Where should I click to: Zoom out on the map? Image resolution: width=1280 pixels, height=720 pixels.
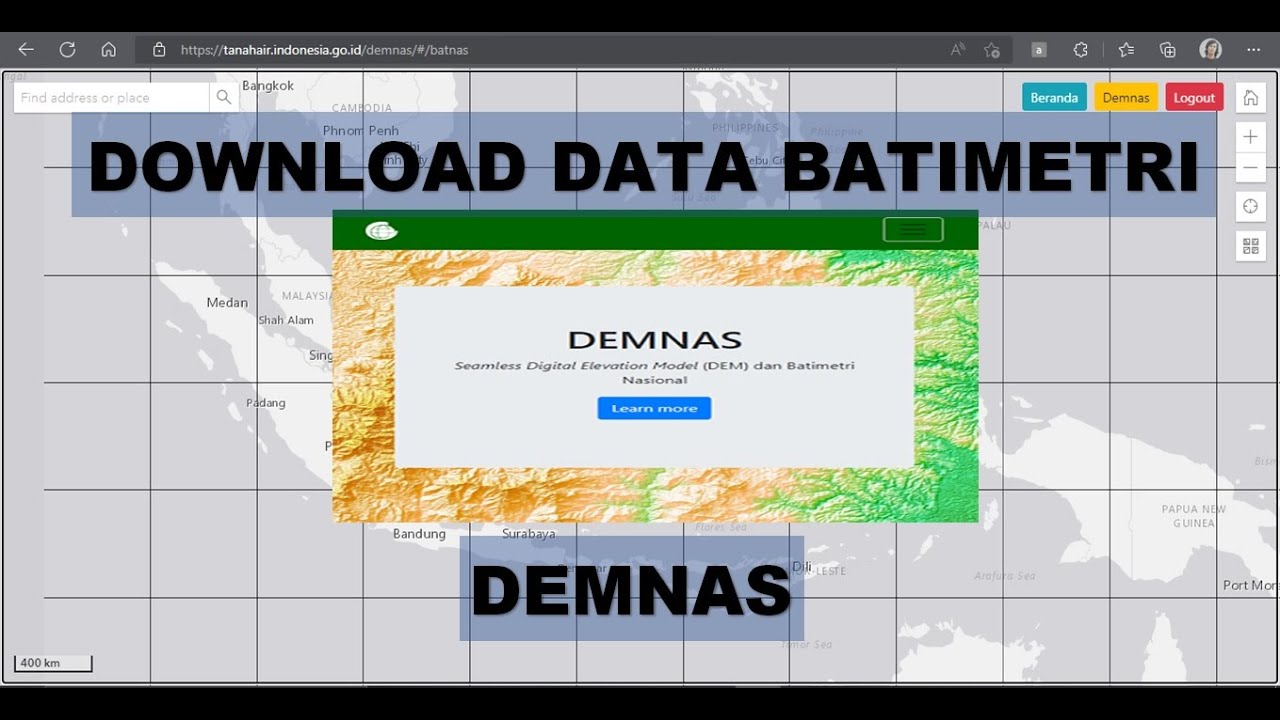(x=1250, y=168)
